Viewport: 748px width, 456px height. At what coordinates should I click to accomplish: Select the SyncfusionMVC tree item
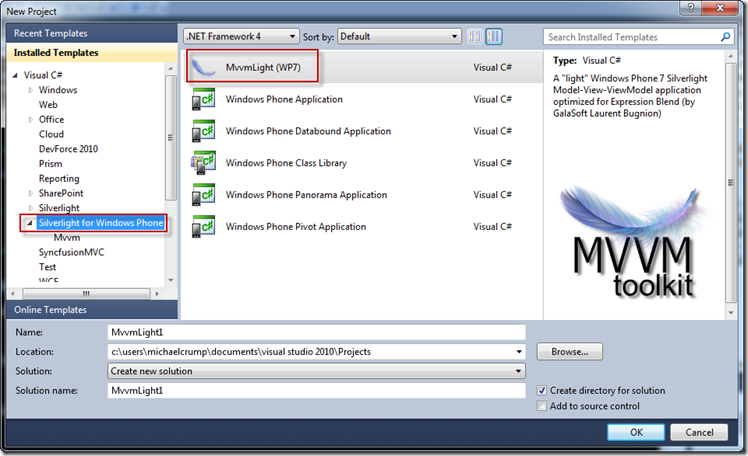pyautogui.click(x=72, y=252)
